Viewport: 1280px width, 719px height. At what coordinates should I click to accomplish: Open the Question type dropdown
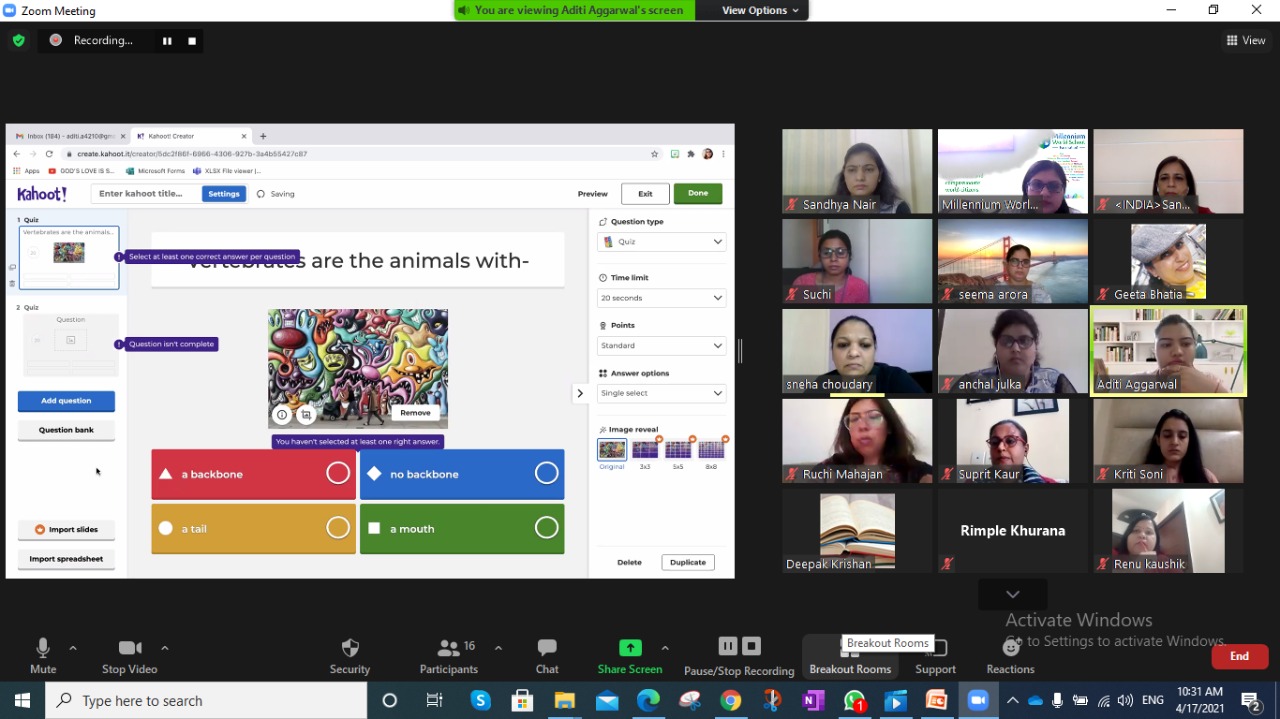pos(662,242)
